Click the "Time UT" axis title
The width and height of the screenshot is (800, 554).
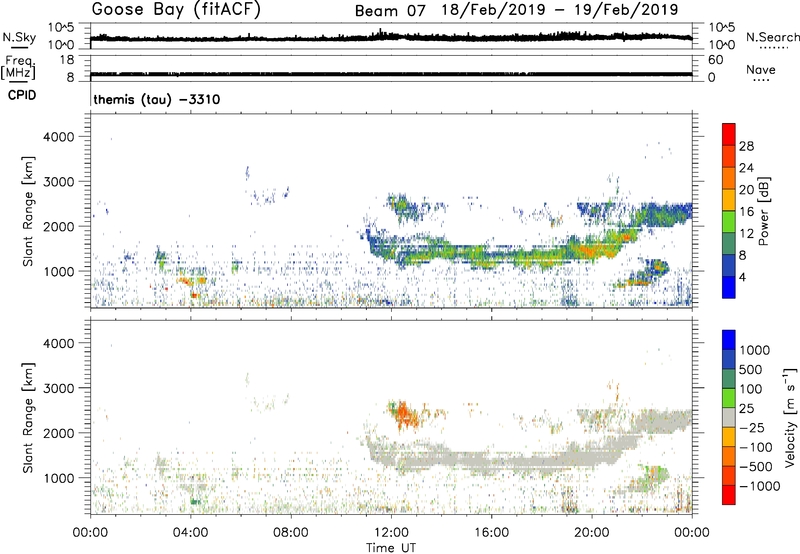click(x=391, y=547)
